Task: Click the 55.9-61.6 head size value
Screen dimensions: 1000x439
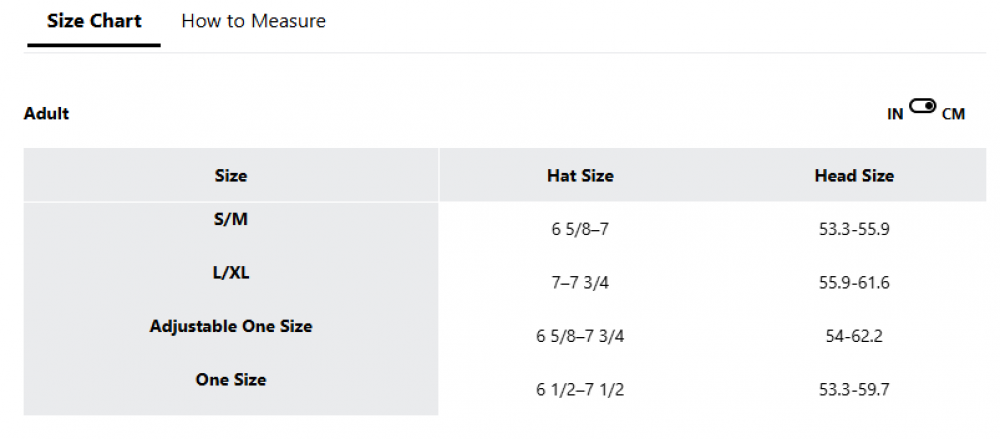Action: point(854,282)
